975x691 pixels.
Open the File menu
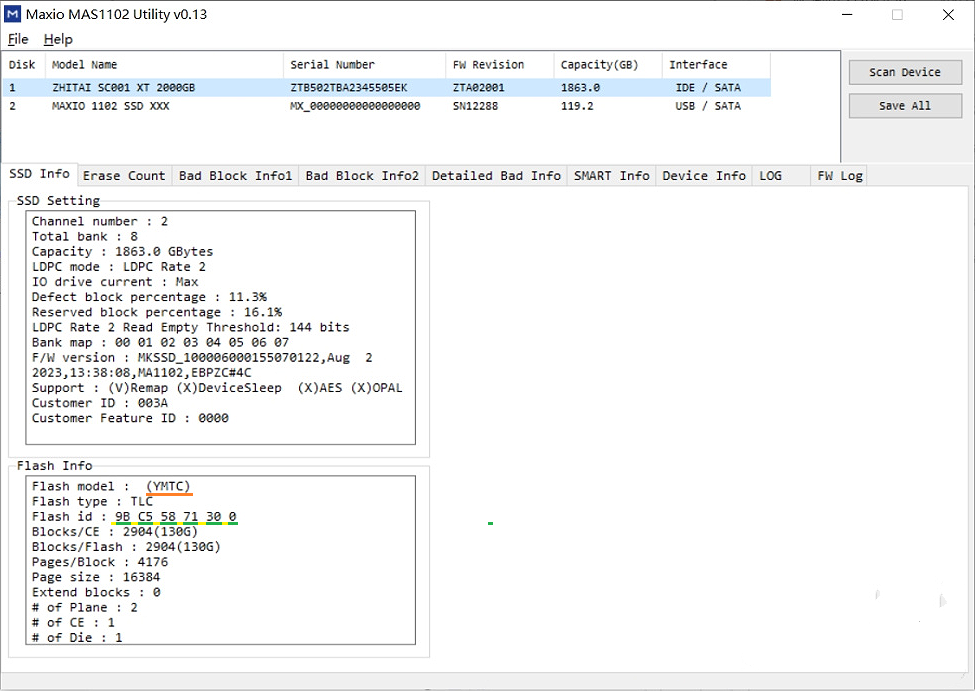18,39
